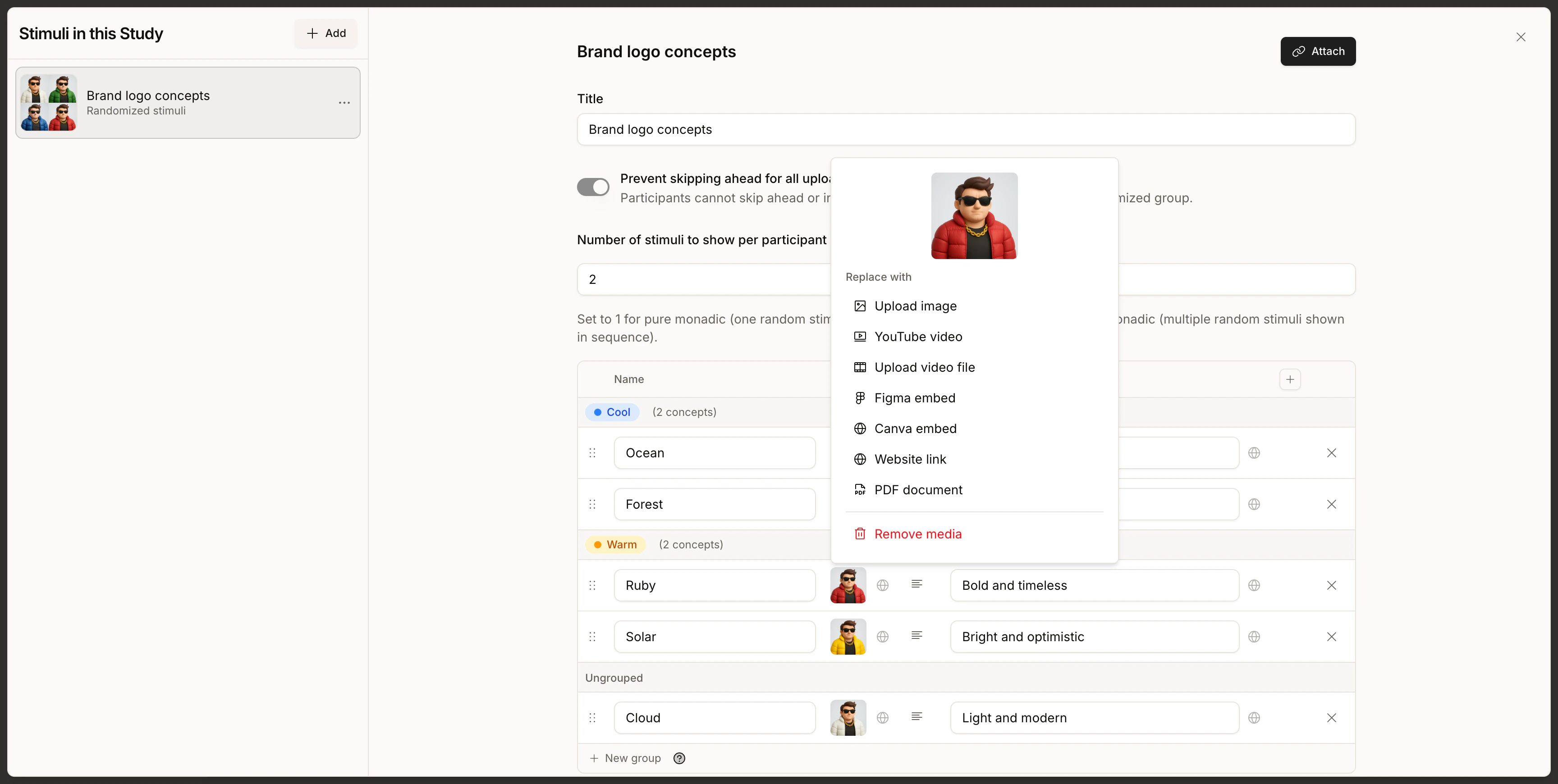This screenshot has width=1558, height=784.
Task: Open the language globe icon next to Ruby's thumbnail
Action: coord(883,585)
